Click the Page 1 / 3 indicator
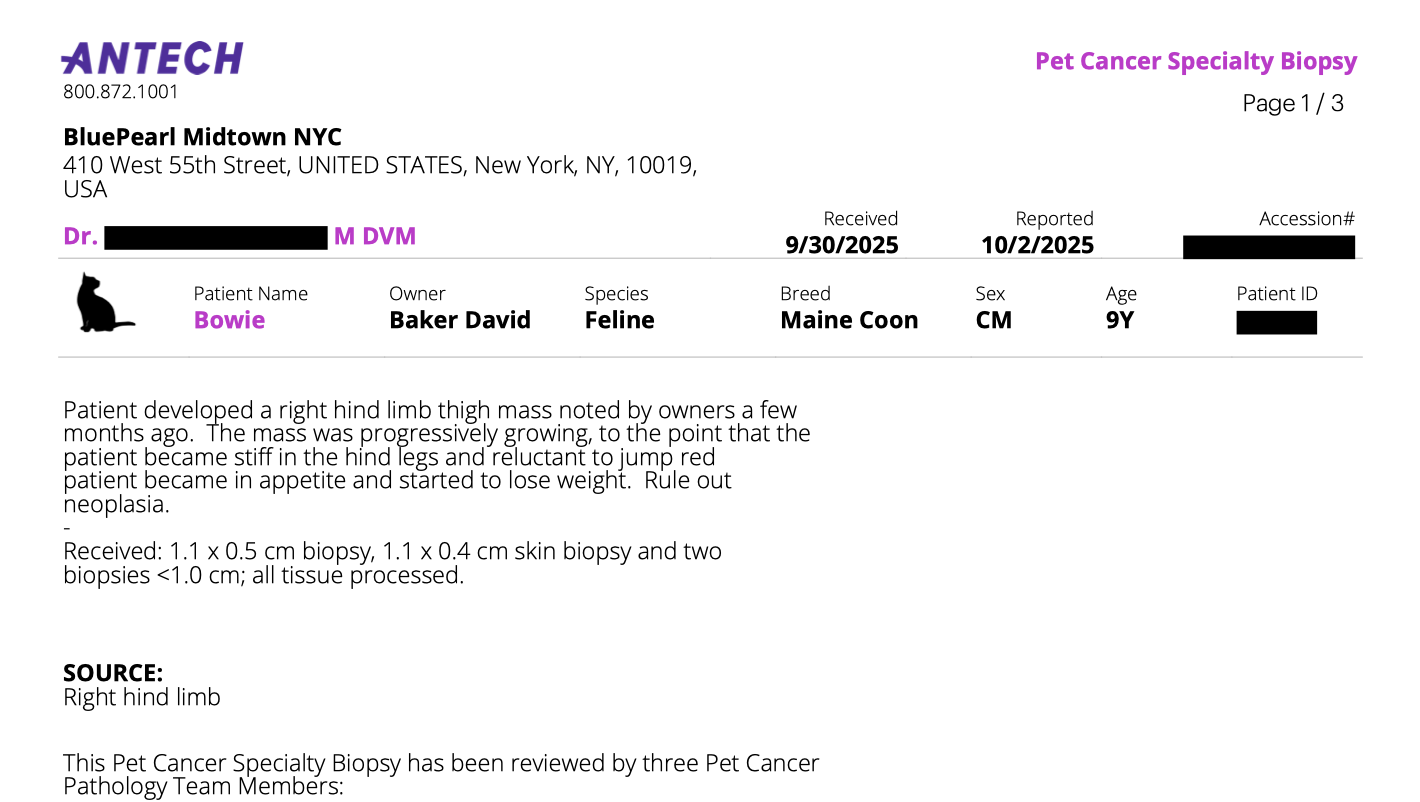The width and height of the screenshot is (1420, 802). coord(1292,103)
